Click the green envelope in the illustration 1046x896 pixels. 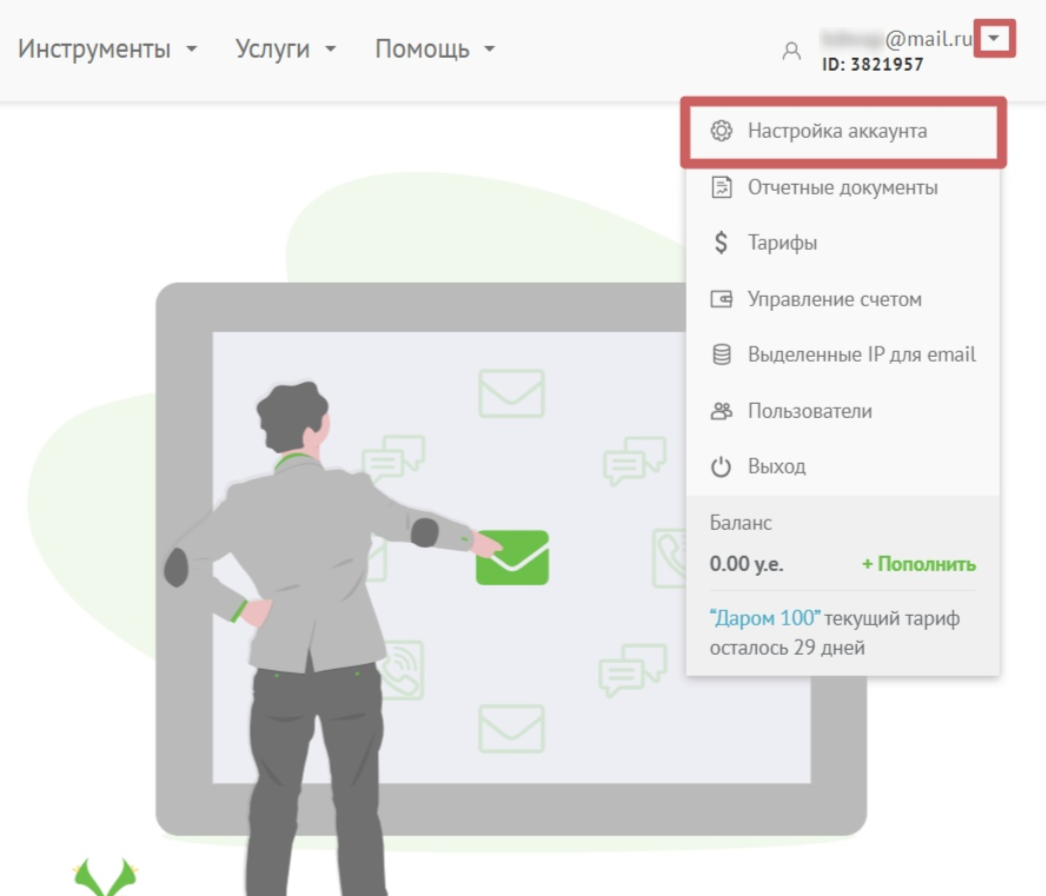tap(512, 557)
